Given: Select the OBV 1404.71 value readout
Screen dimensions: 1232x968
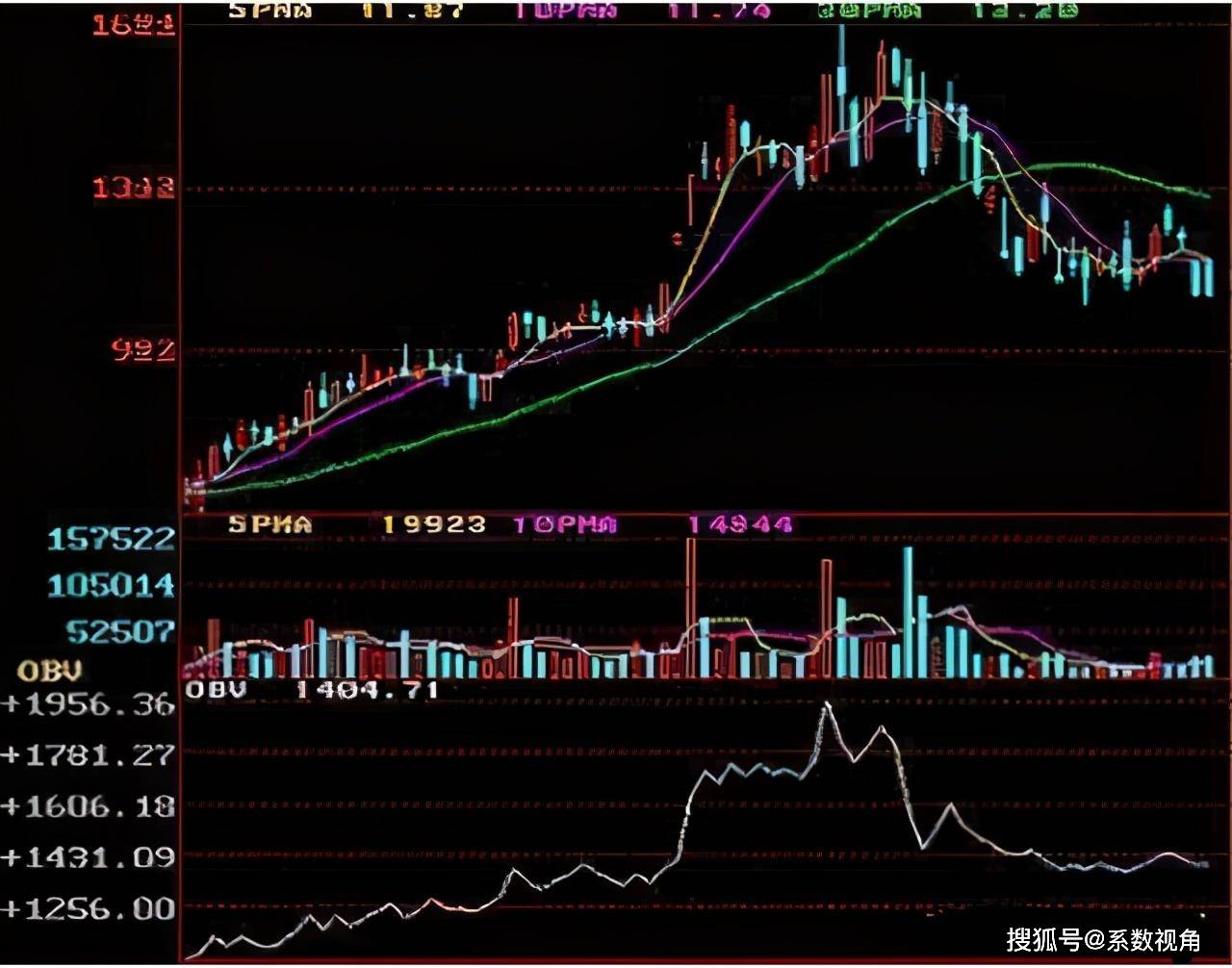Looking at the screenshot, I should click(312, 690).
